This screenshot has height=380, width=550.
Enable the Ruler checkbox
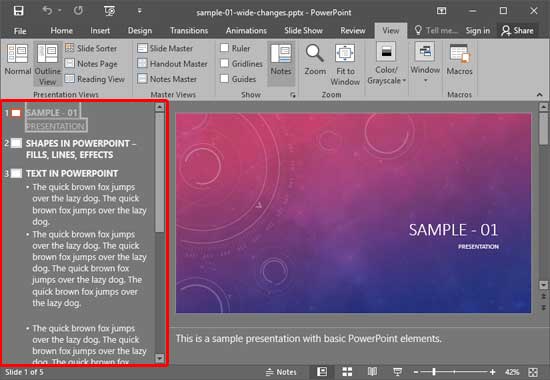tap(224, 48)
